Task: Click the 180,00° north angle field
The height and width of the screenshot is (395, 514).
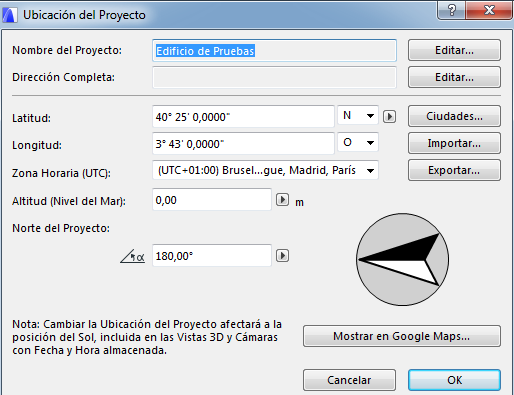Action: pyautogui.click(x=212, y=256)
